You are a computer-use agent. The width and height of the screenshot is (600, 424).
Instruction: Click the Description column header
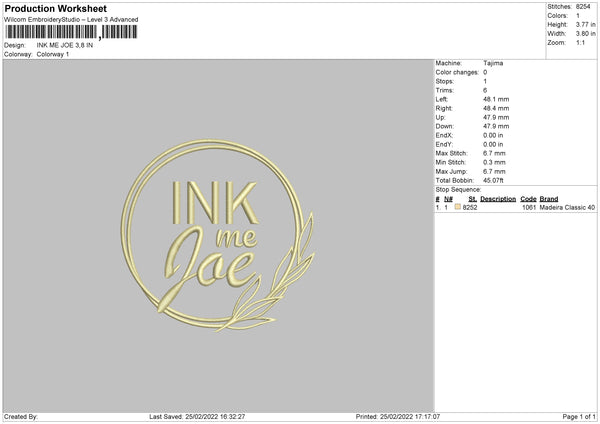tap(498, 199)
